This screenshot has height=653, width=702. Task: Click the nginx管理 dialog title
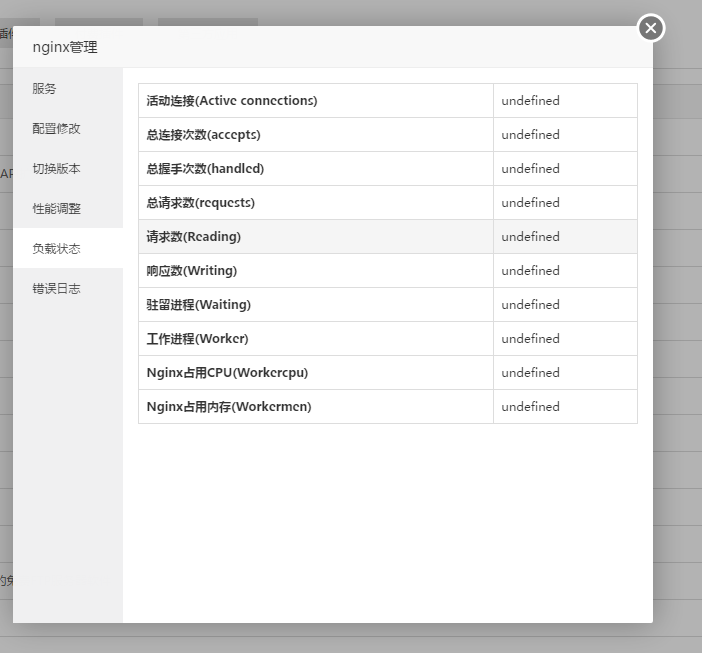(x=65, y=47)
